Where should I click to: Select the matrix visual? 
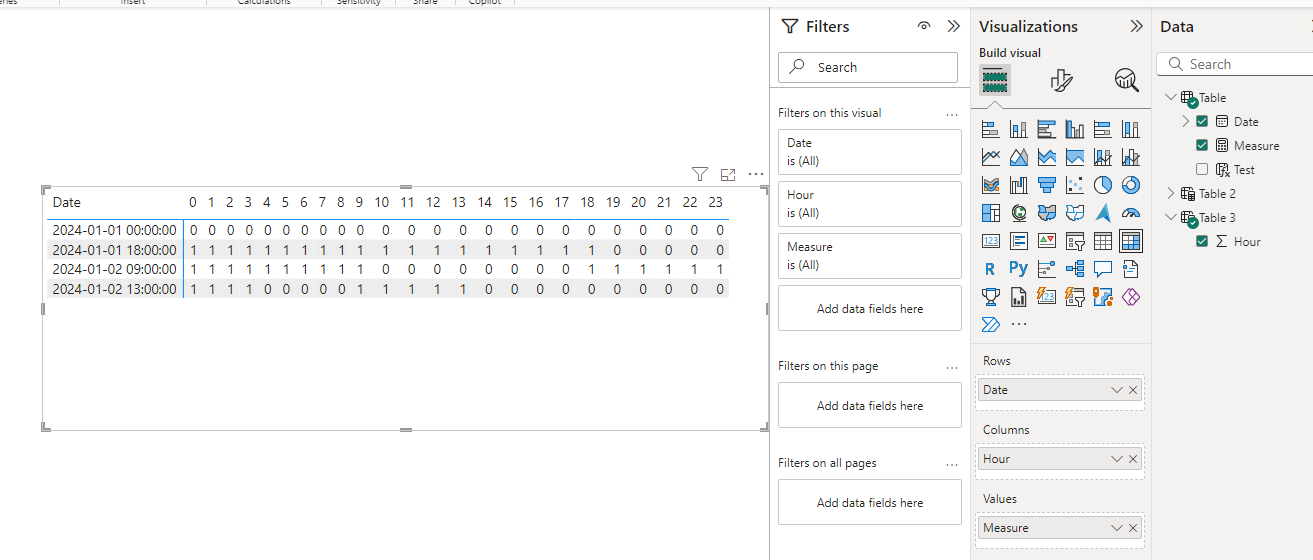pos(1131,241)
